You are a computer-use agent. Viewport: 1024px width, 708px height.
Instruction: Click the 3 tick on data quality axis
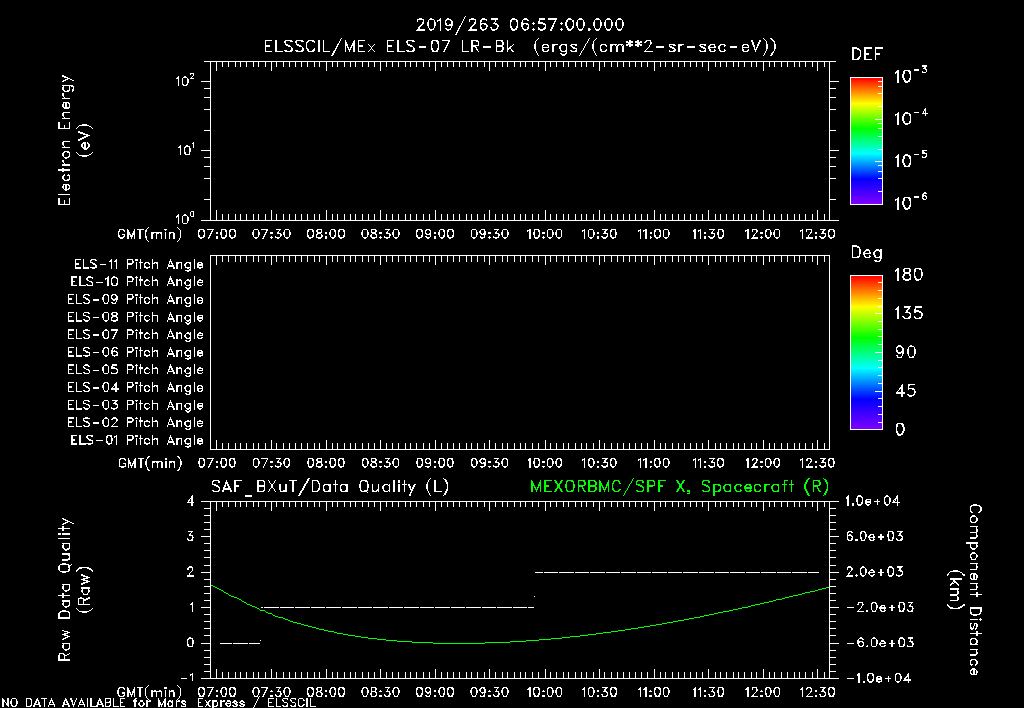pyautogui.click(x=191, y=536)
